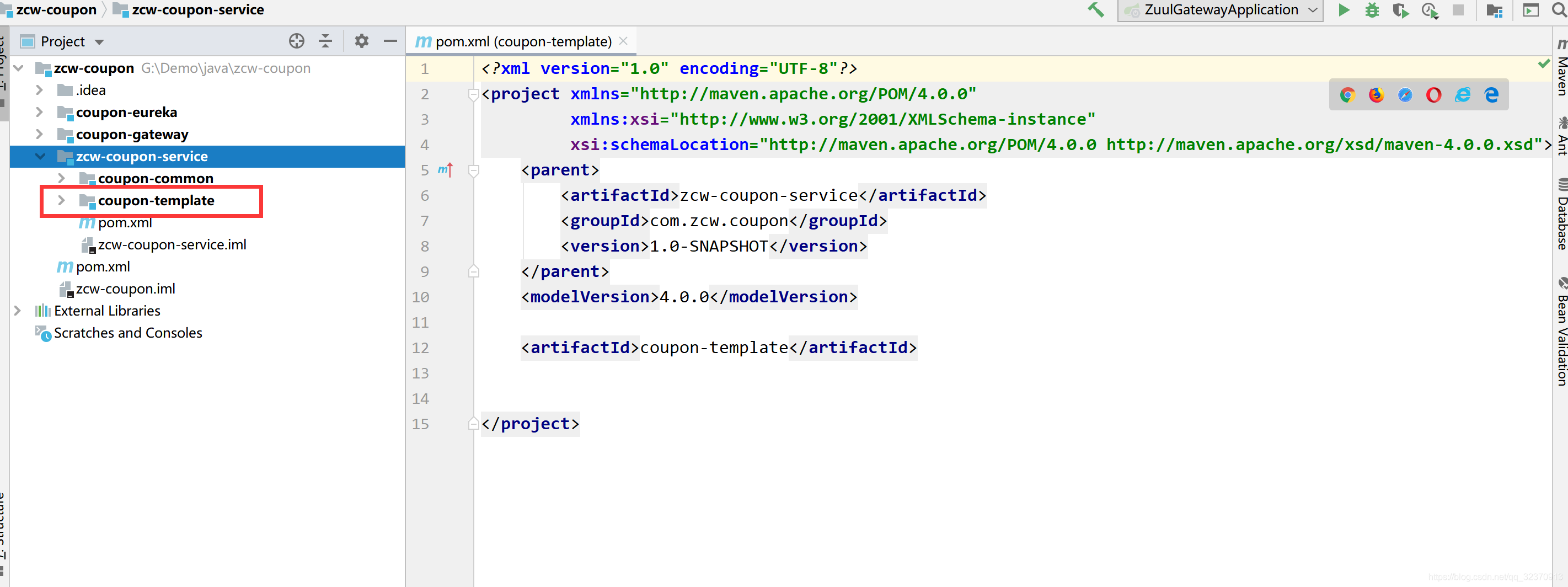The image size is (1568, 587).
Task: Open Project panel settings gear
Action: 362,41
